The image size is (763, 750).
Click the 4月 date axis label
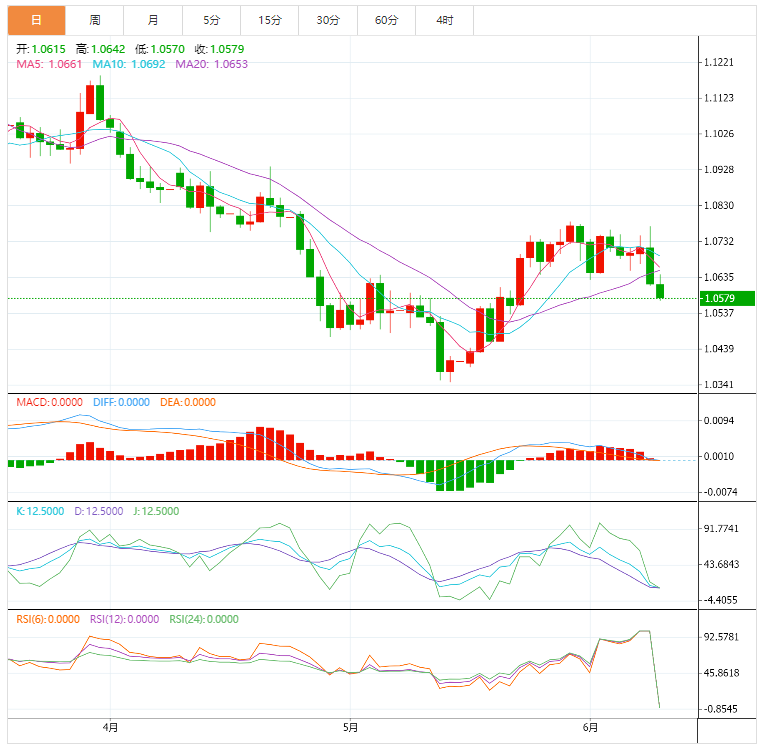click(x=110, y=728)
